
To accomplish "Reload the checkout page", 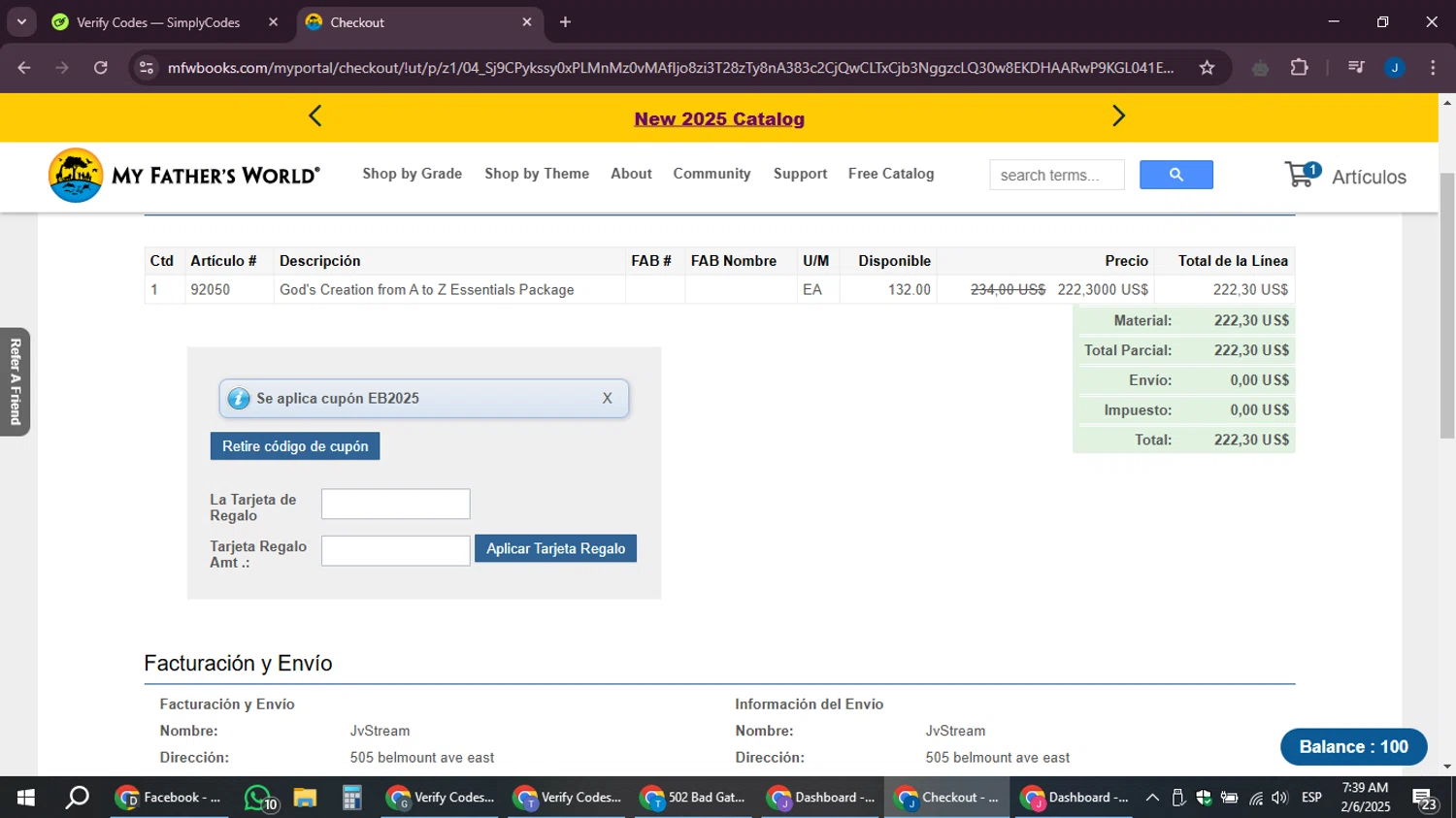I will coord(101,68).
